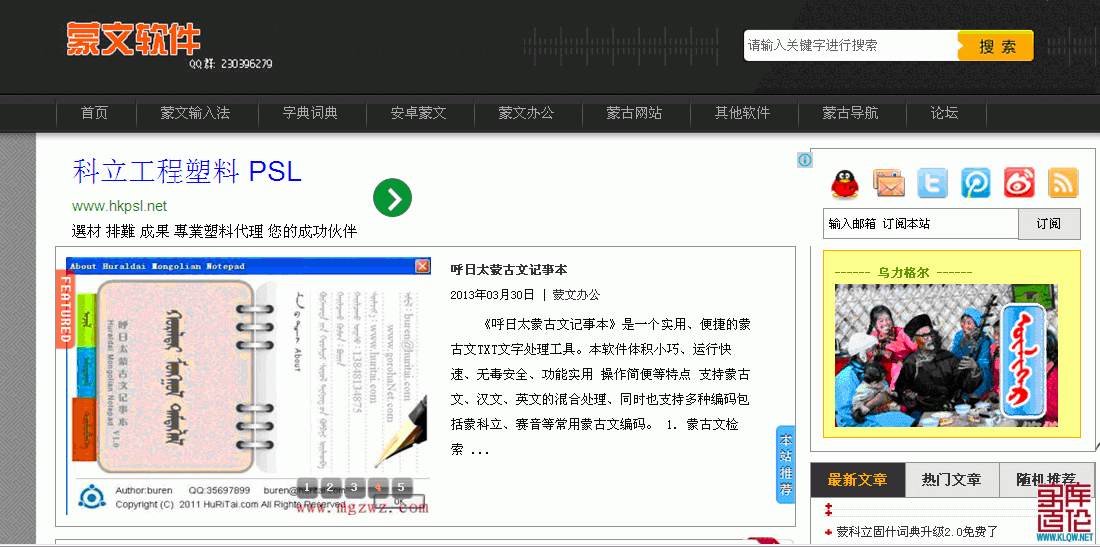The image size is (1100, 547).
Task: Open 字典词典 navigation menu item
Action: coord(310,113)
